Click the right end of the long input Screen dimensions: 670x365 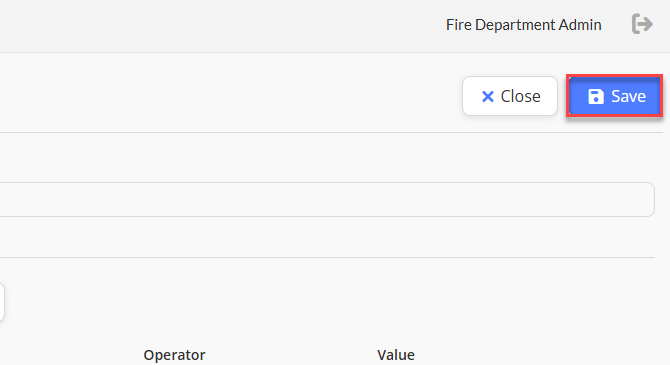(641, 200)
